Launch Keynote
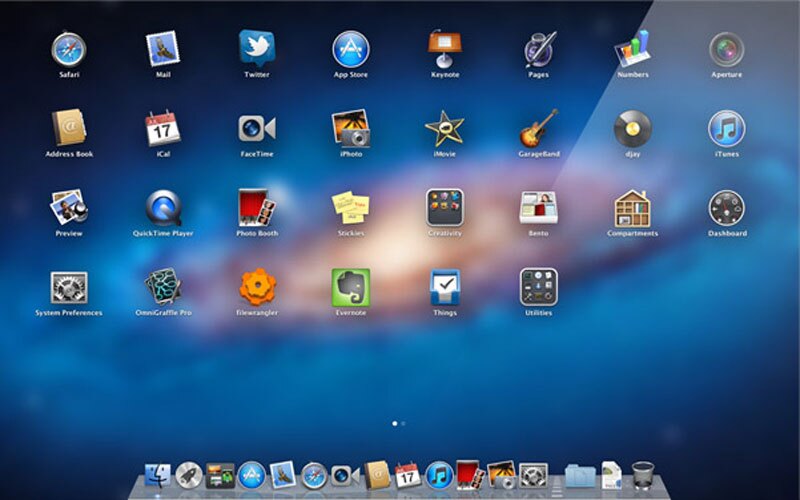800x500 pixels. pos(445,48)
